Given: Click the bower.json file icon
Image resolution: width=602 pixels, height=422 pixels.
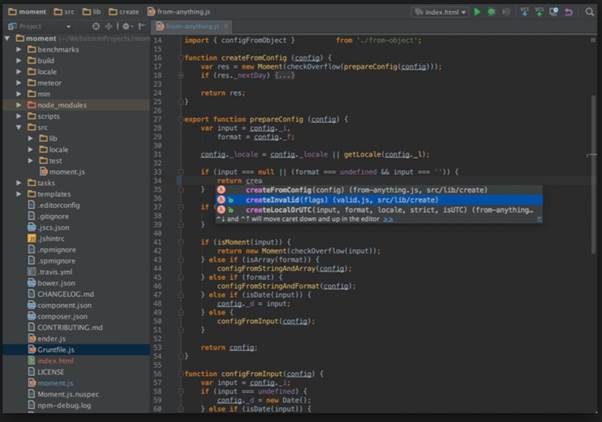Looking at the screenshot, I should (x=32, y=283).
